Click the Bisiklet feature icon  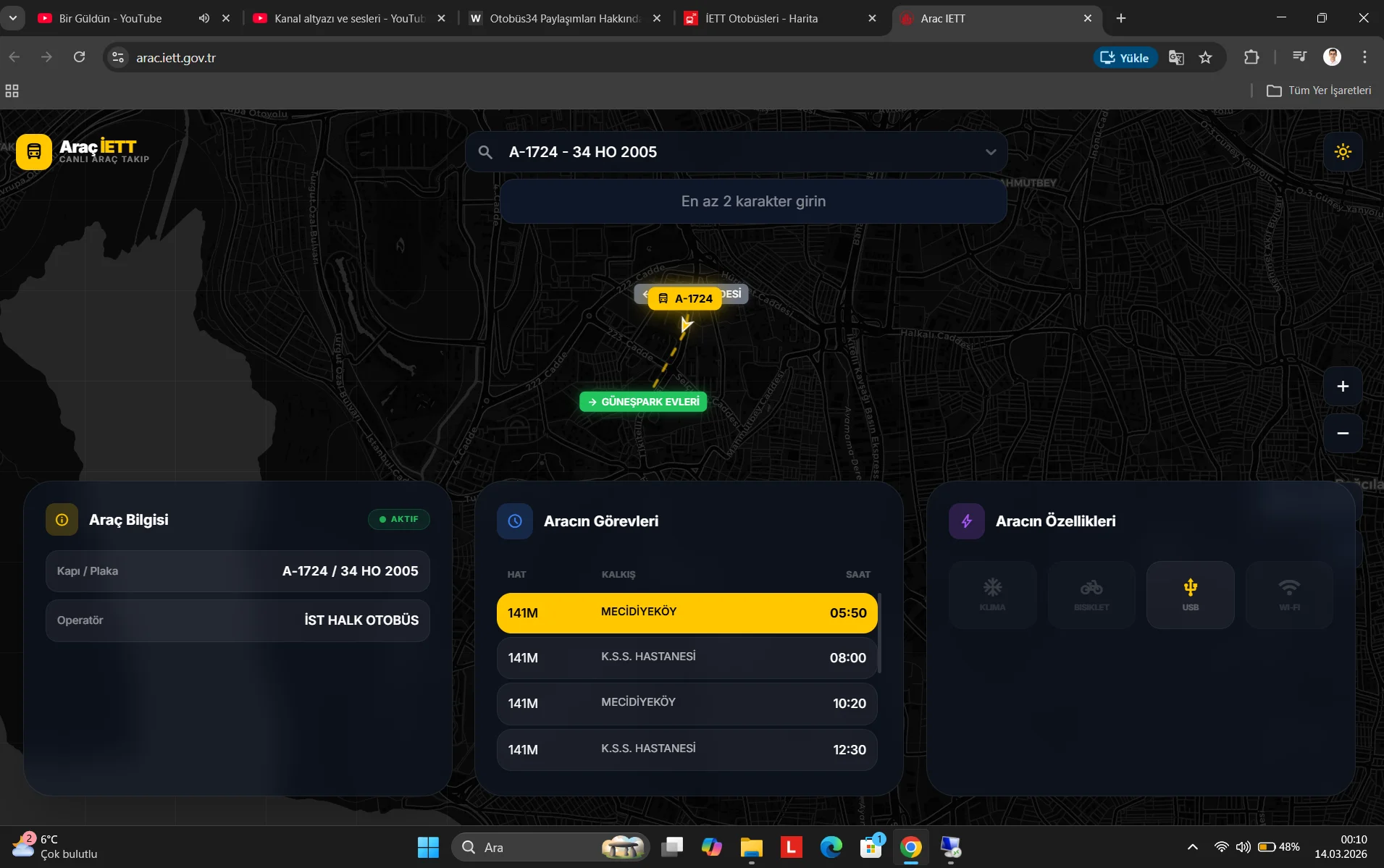[1091, 594]
